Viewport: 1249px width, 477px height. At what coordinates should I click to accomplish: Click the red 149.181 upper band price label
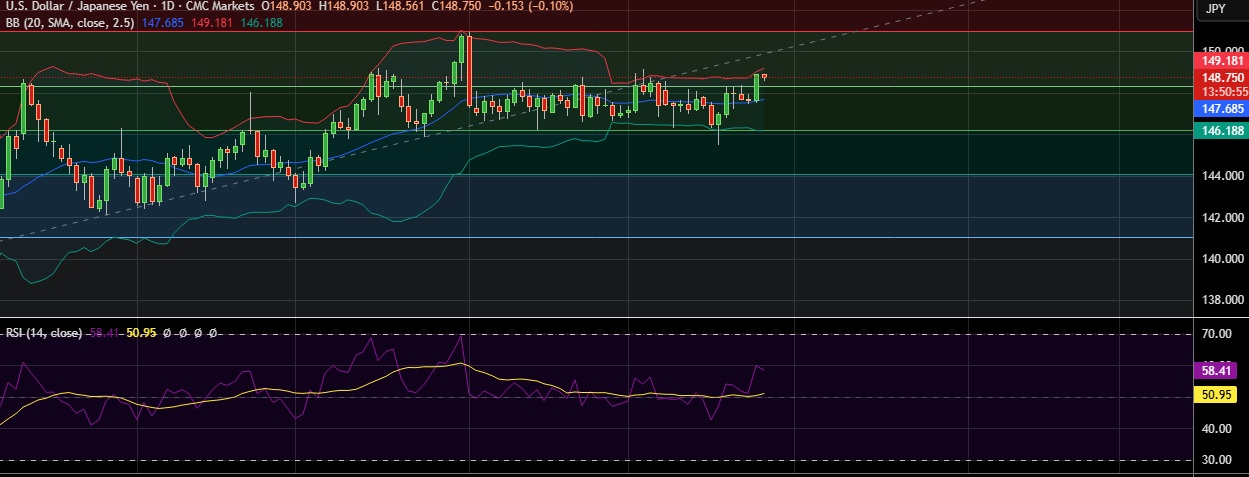click(1221, 60)
